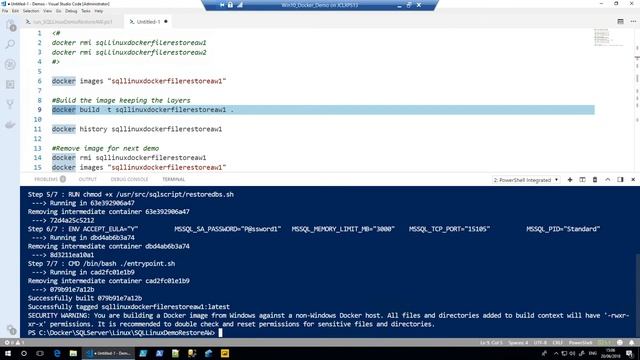Screen dimensions: 640x360
Task: Switch to the OUTPUT panel tab
Action: 87,179
